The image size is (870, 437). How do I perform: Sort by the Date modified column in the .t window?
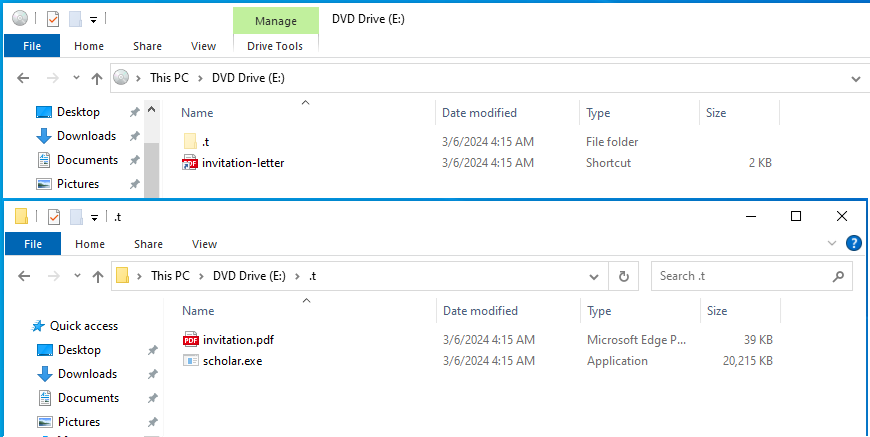481,311
